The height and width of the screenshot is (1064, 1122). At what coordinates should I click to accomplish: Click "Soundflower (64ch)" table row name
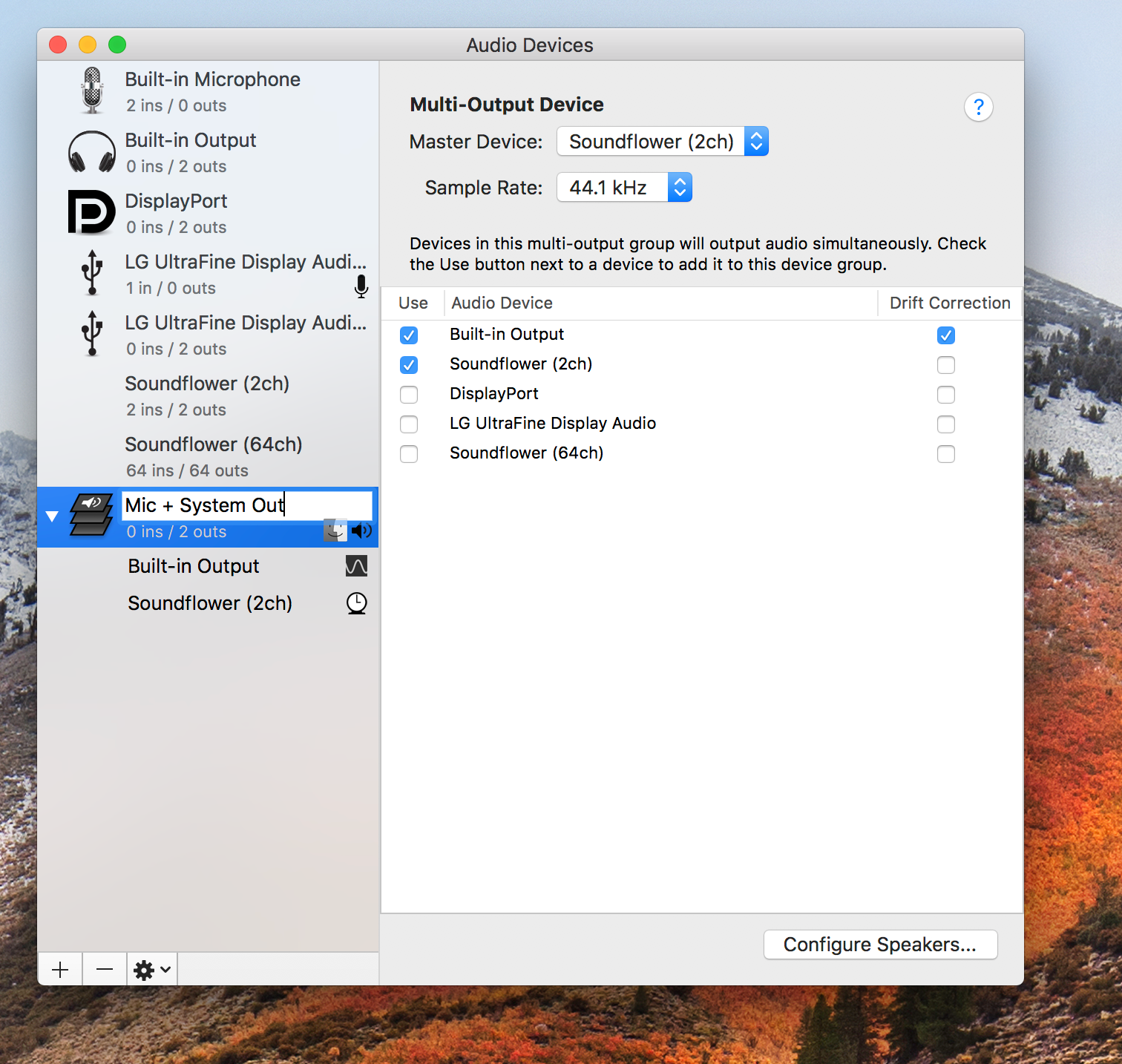click(x=527, y=453)
